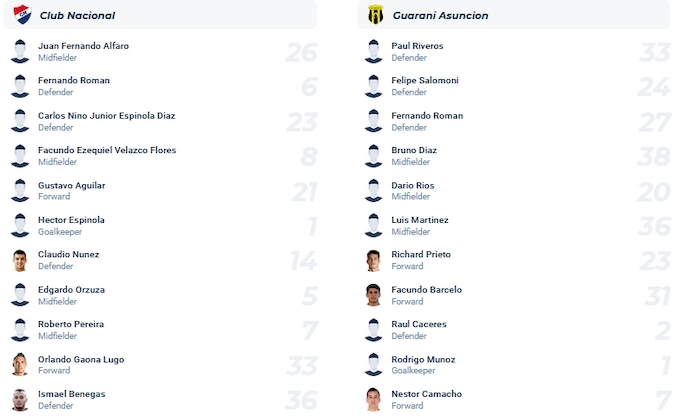Screen dimensions: 690x417
Task: Click the Club Nacional team crest
Action: click(21, 15)
